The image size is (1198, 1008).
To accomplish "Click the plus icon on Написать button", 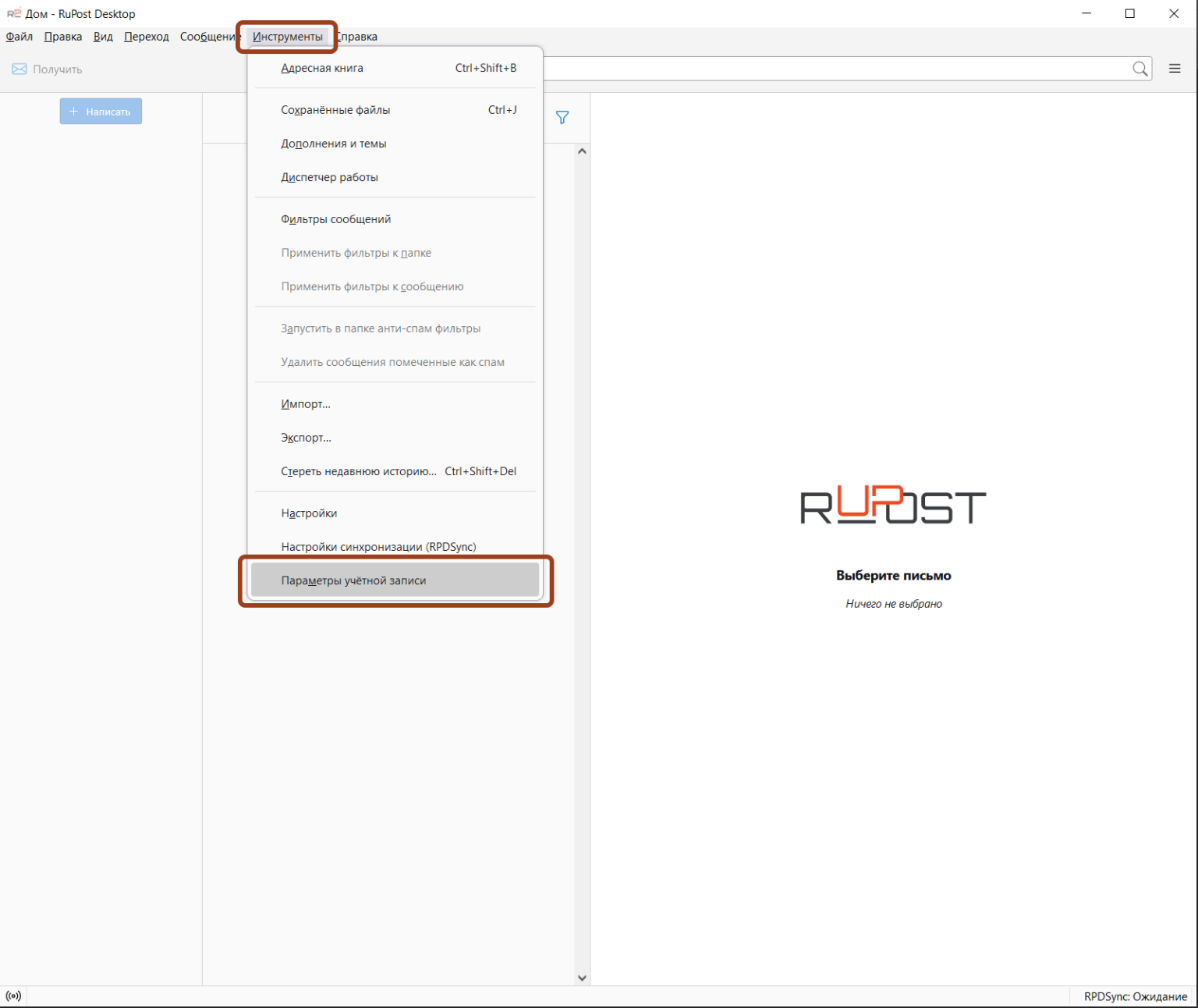I will click(74, 111).
